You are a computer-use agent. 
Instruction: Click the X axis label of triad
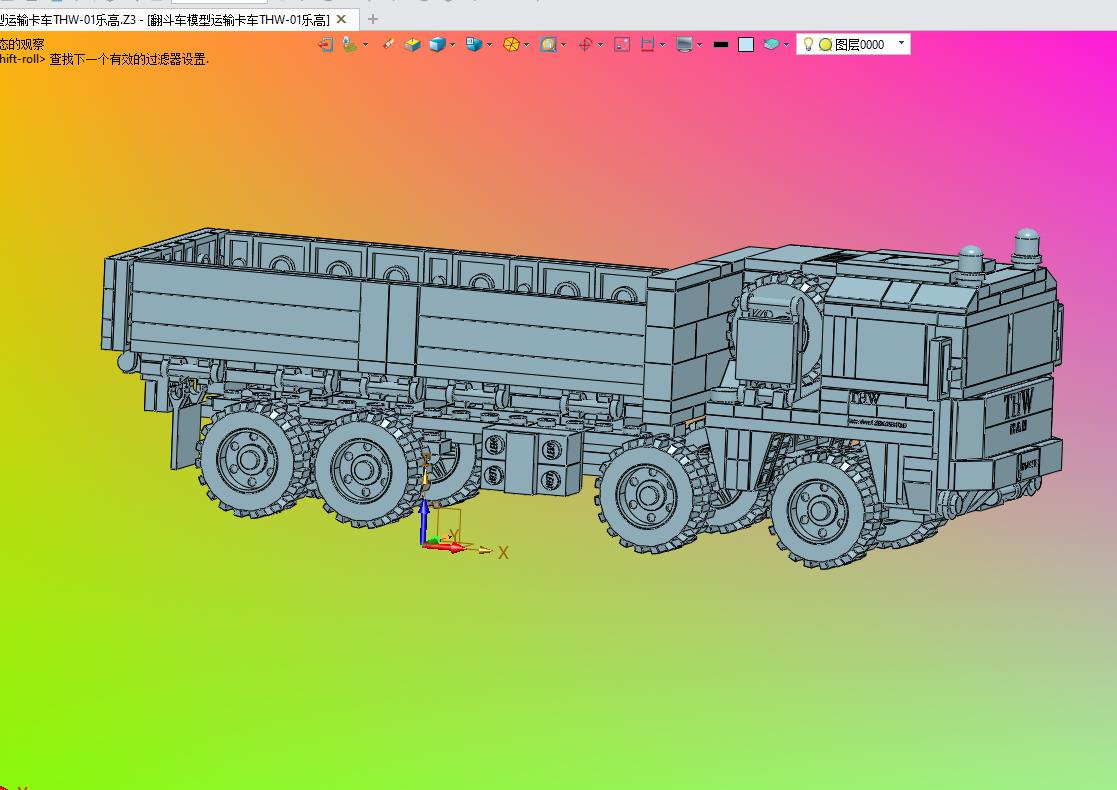click(x=503, y=553)
